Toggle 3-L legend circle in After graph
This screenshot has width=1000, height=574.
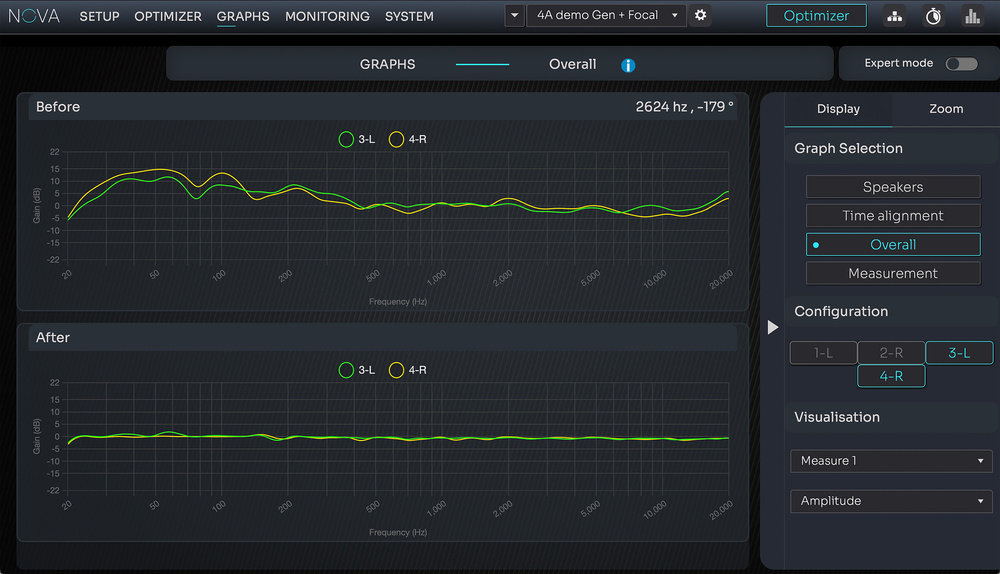(x=346, y=370)
